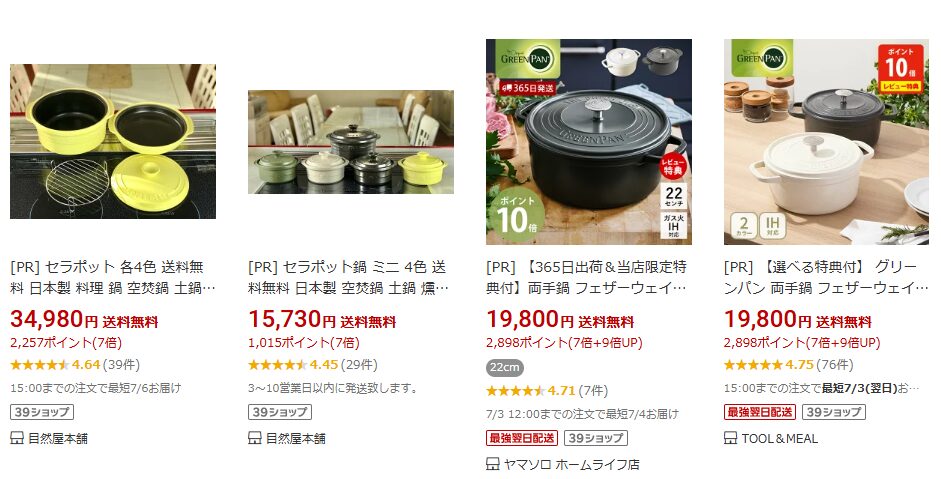Select the 22cm size tag
Screen dimensions: 941x479
[505, 367]
